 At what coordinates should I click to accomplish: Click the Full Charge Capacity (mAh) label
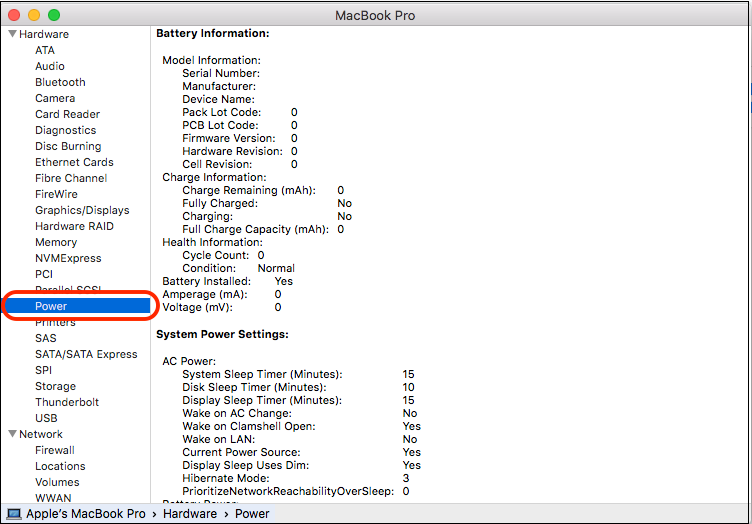tap(255, 229)
